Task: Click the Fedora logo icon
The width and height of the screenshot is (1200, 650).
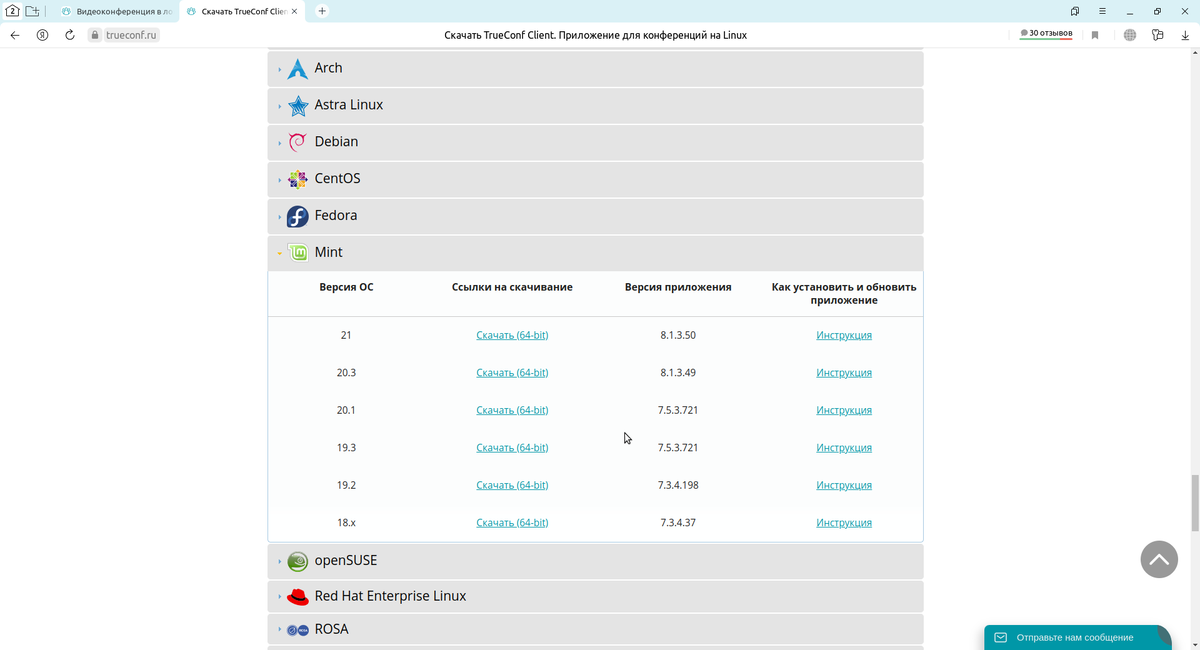Action: (297, 216)
